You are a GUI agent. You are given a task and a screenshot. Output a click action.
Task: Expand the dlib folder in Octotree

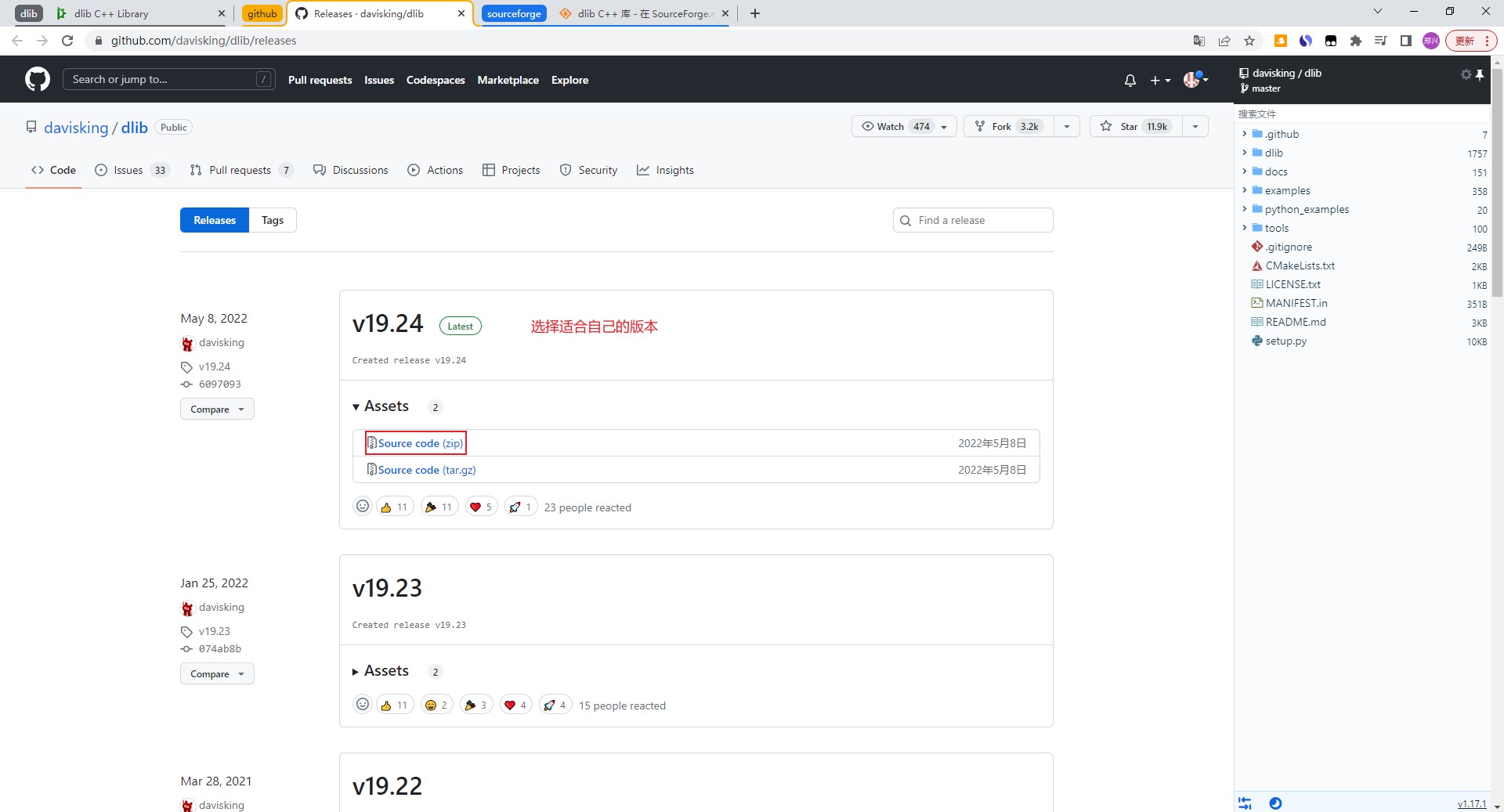point(1244,153)
